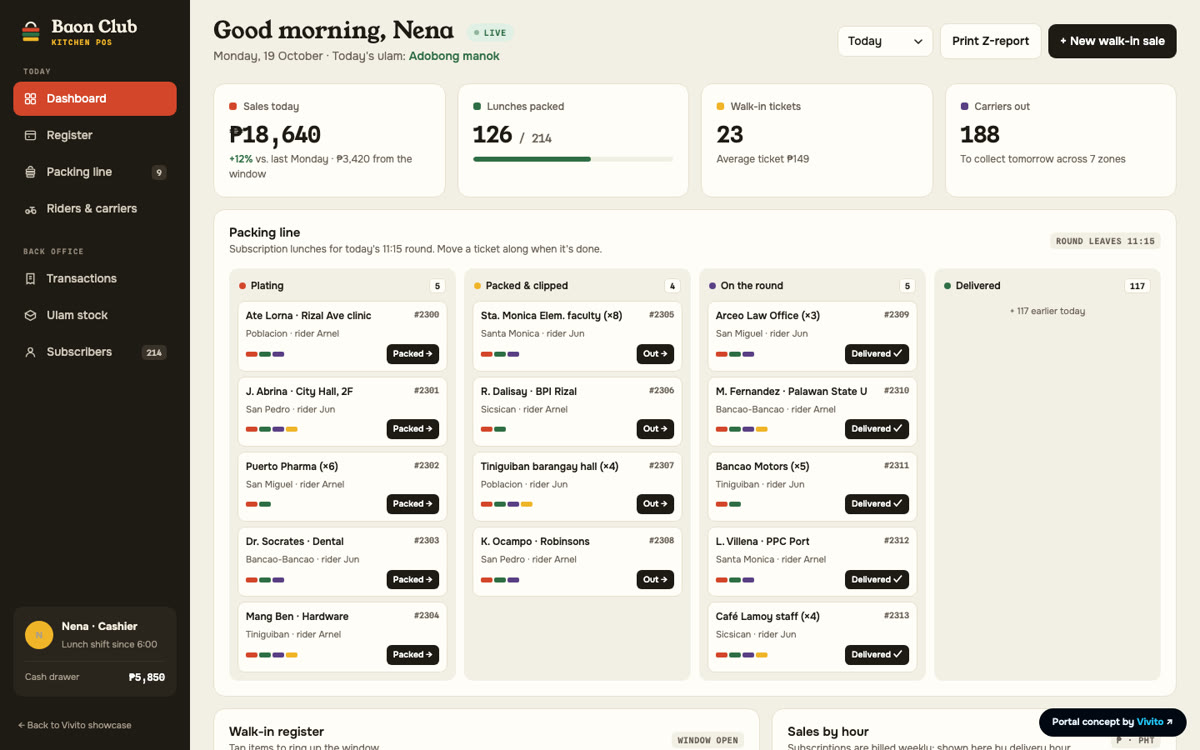Mark Puerto Pharma ticket as Packed
The height and width of the screenshot is (750, 1200).
pos(413,504)
